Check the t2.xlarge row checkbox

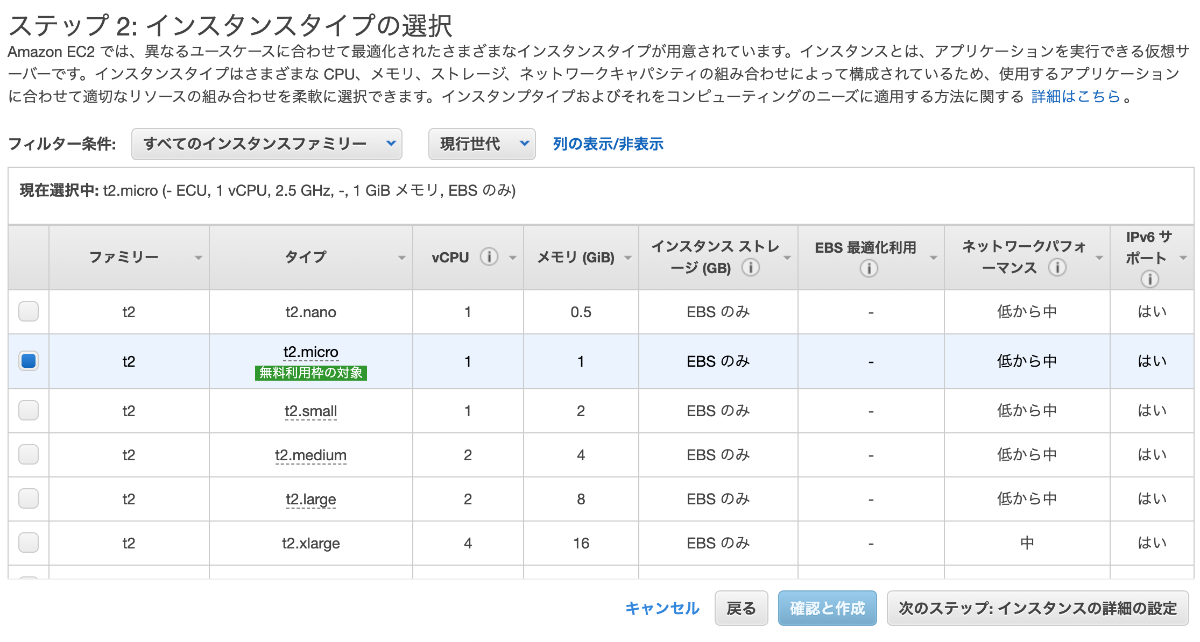click(x=29, y=543)
